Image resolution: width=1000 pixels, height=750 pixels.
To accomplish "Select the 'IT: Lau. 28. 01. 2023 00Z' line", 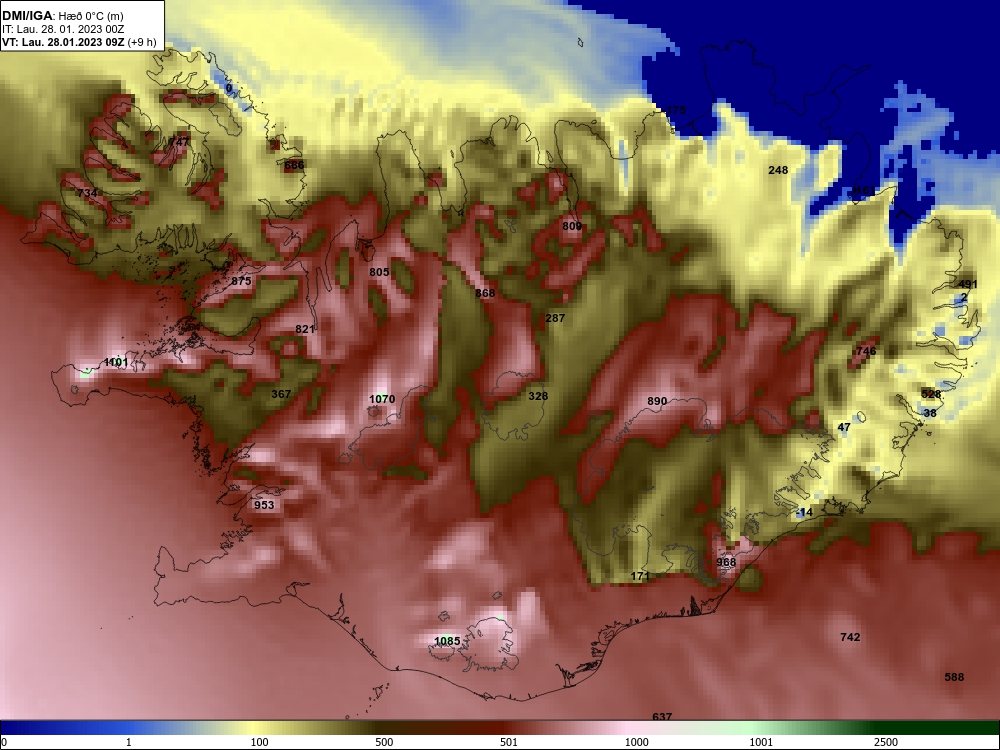I will coord(62,29).
